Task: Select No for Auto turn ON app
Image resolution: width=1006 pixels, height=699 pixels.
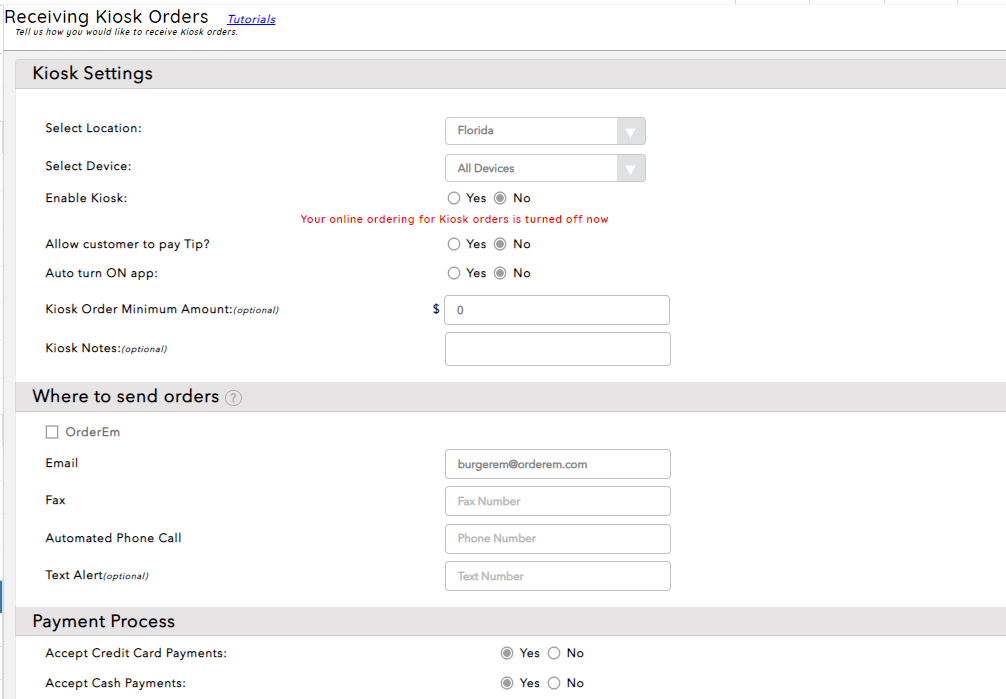Action: click(500, 273)
